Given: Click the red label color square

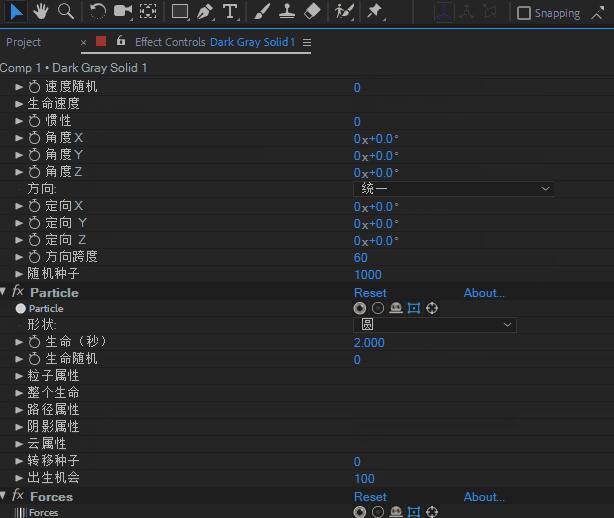Looking at the screenshot, I should click(x=101, y=41).
